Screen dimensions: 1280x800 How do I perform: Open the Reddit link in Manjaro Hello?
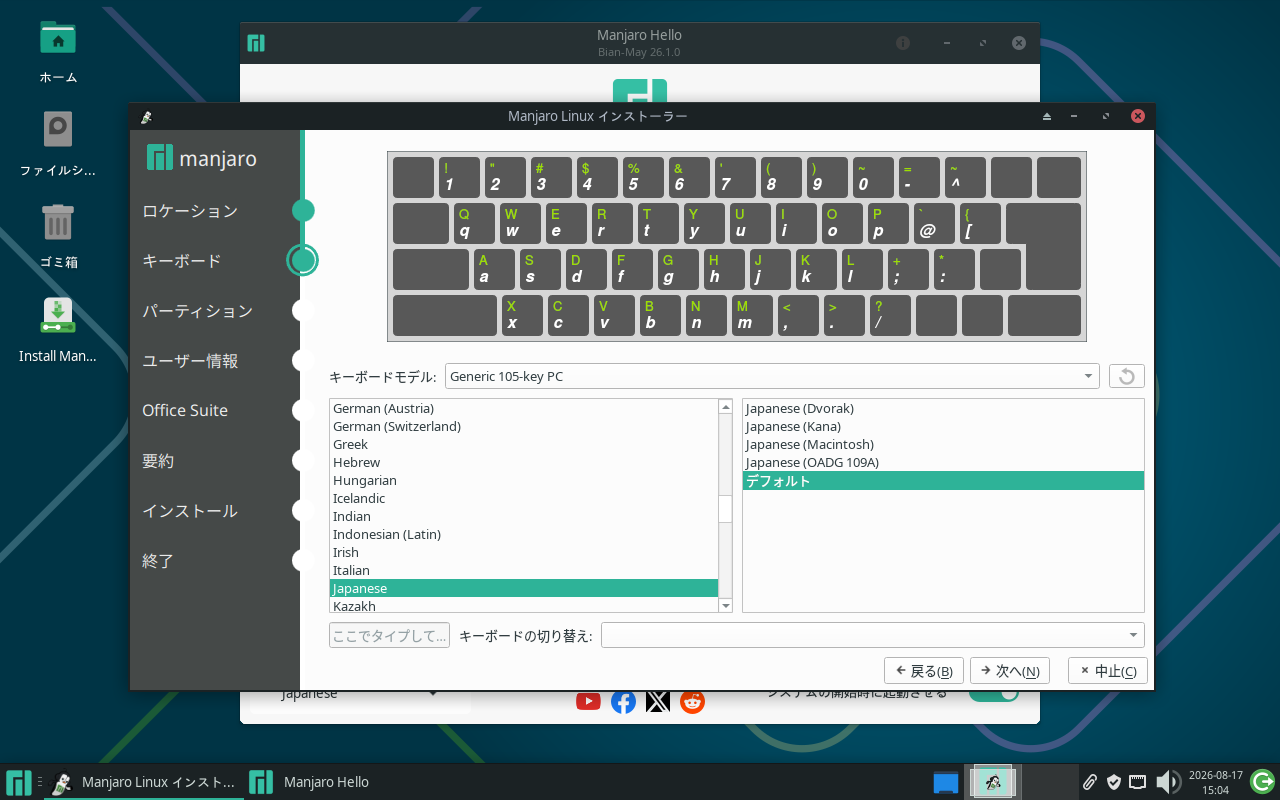(x=692, y=701)
